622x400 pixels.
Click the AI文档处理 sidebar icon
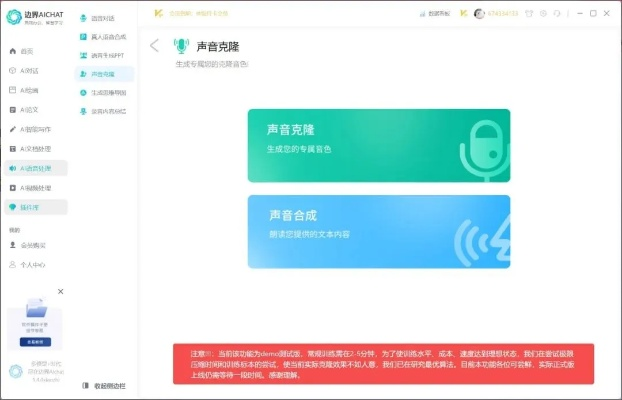13,149
